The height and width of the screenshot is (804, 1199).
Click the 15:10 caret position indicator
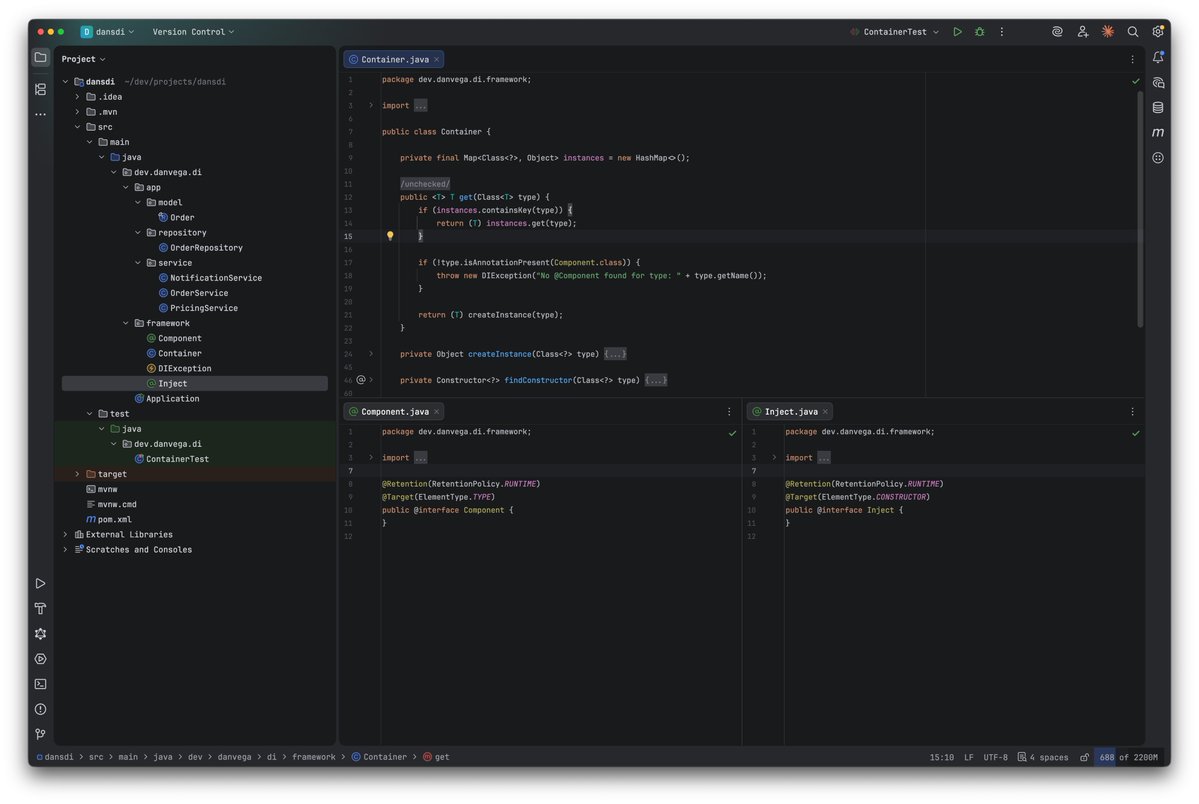(x=941, y=757)
